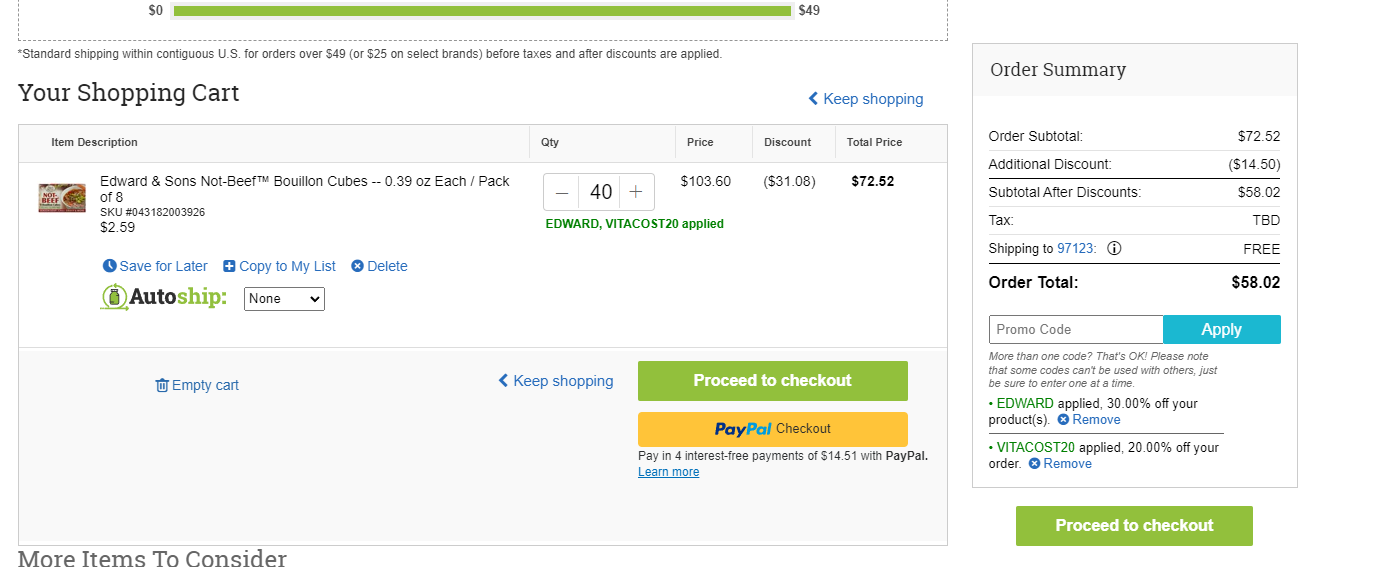Apply the promo code
The height and width of the screenshot is (567, 1382).
(x=1222, y=330)
